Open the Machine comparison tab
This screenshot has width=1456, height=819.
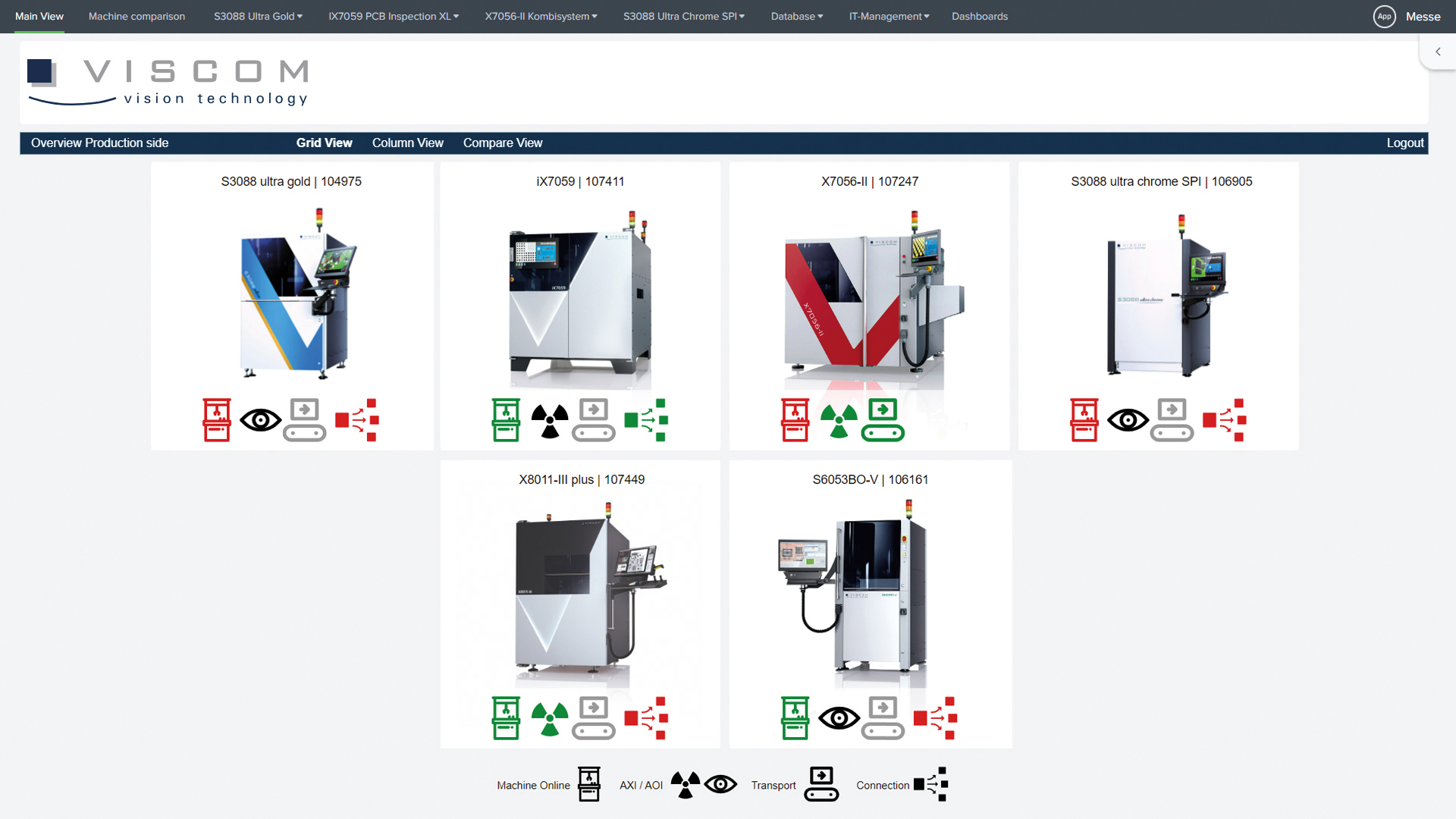point(136,16)
